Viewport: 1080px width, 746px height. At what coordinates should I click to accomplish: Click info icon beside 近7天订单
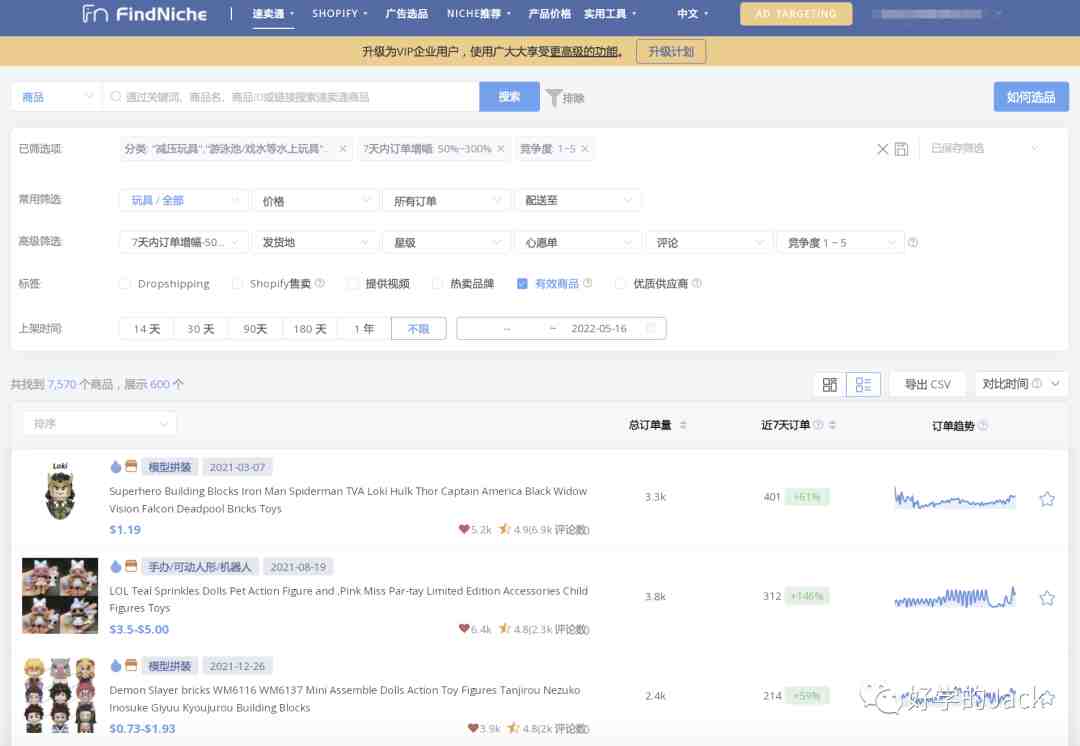coord(818,425)
